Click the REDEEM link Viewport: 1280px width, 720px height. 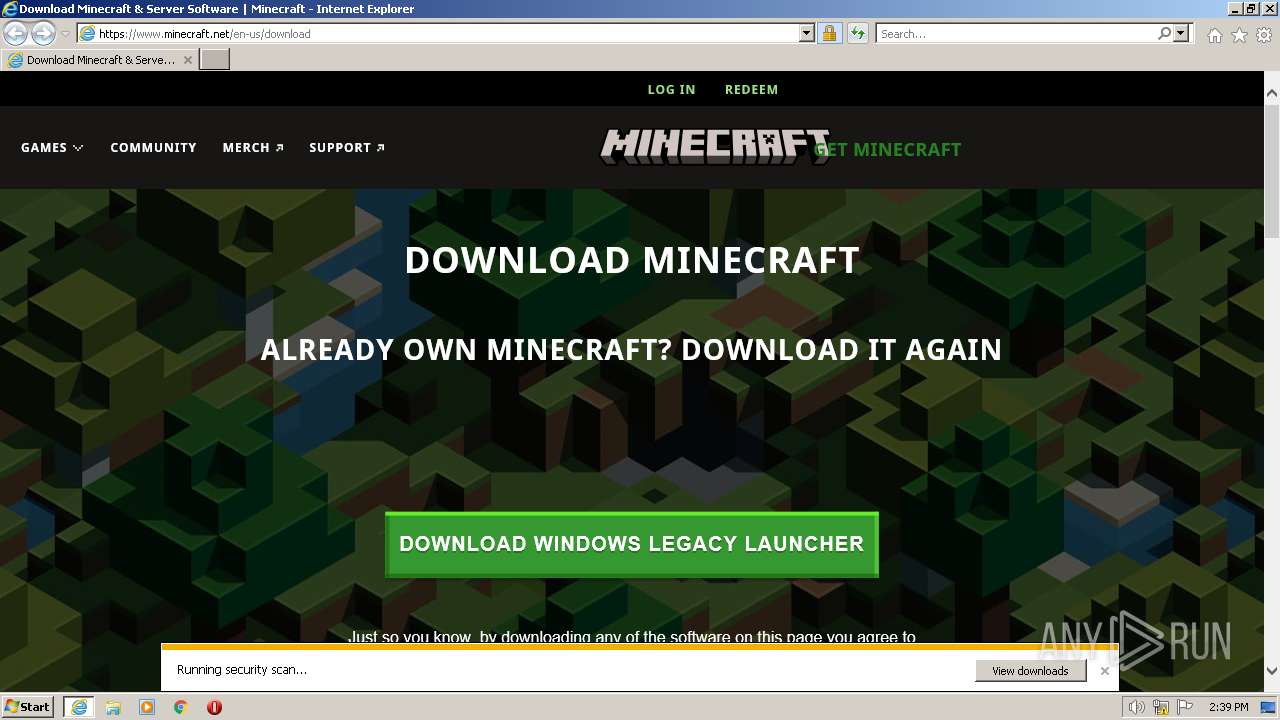tap(751, 89)
